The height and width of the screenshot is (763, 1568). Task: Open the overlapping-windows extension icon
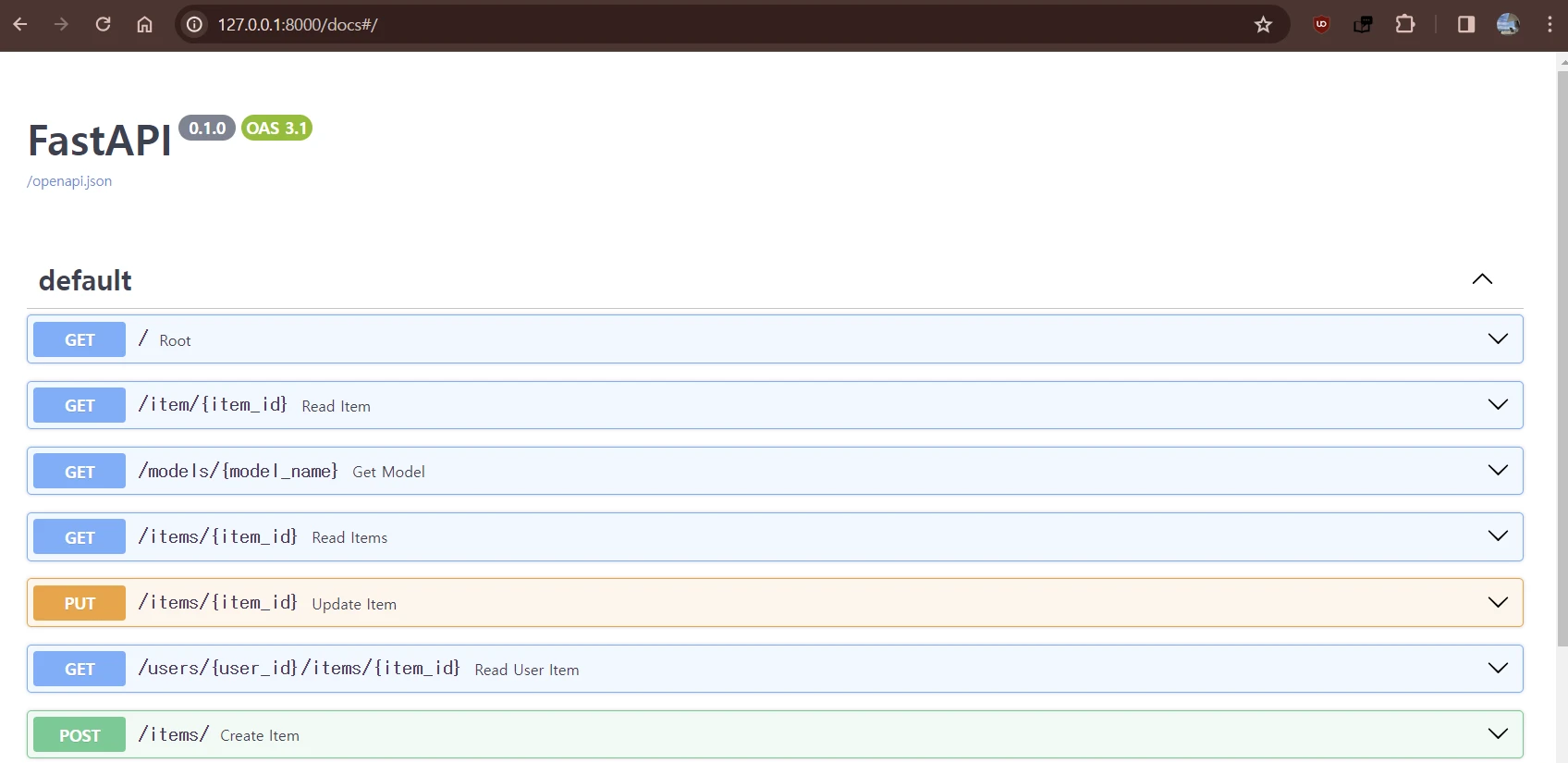tap(1363, 24)
